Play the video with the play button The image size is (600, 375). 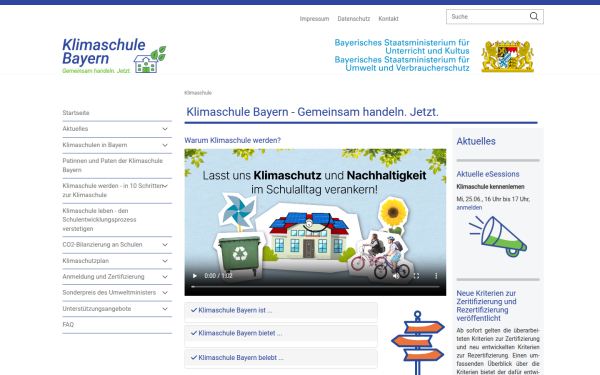[194, 276]
